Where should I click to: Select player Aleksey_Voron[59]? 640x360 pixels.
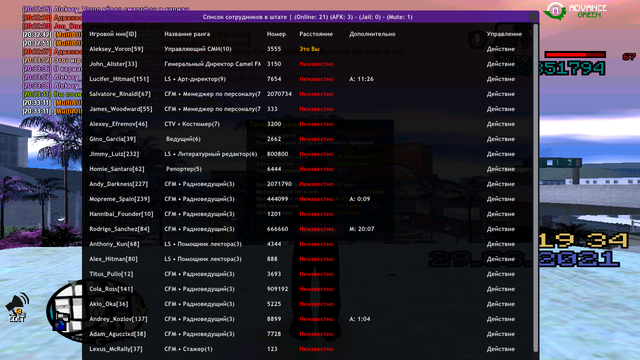click(116, 49)
